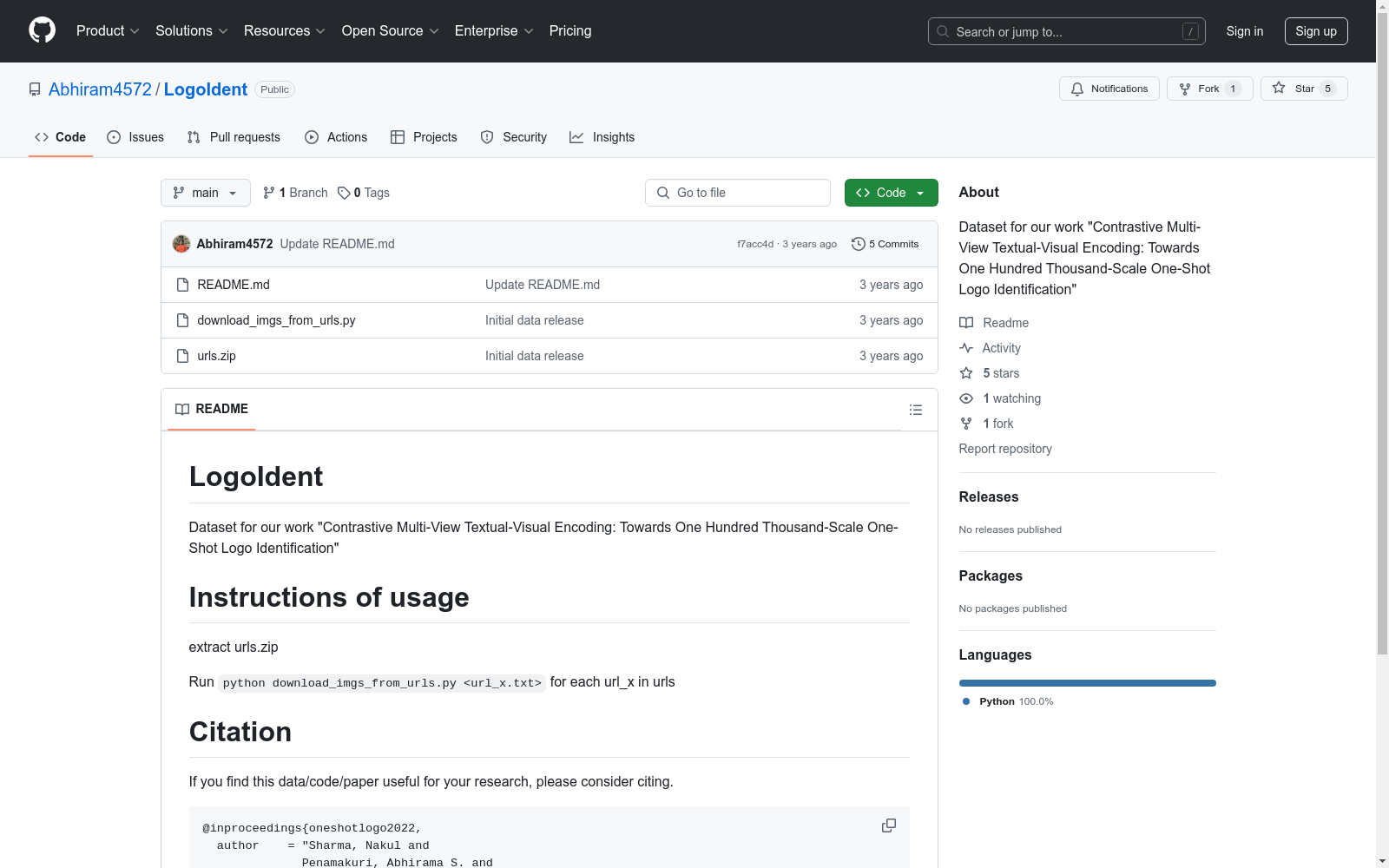
Task: Expand the Product menu
Action: click(x=108, y=31)
